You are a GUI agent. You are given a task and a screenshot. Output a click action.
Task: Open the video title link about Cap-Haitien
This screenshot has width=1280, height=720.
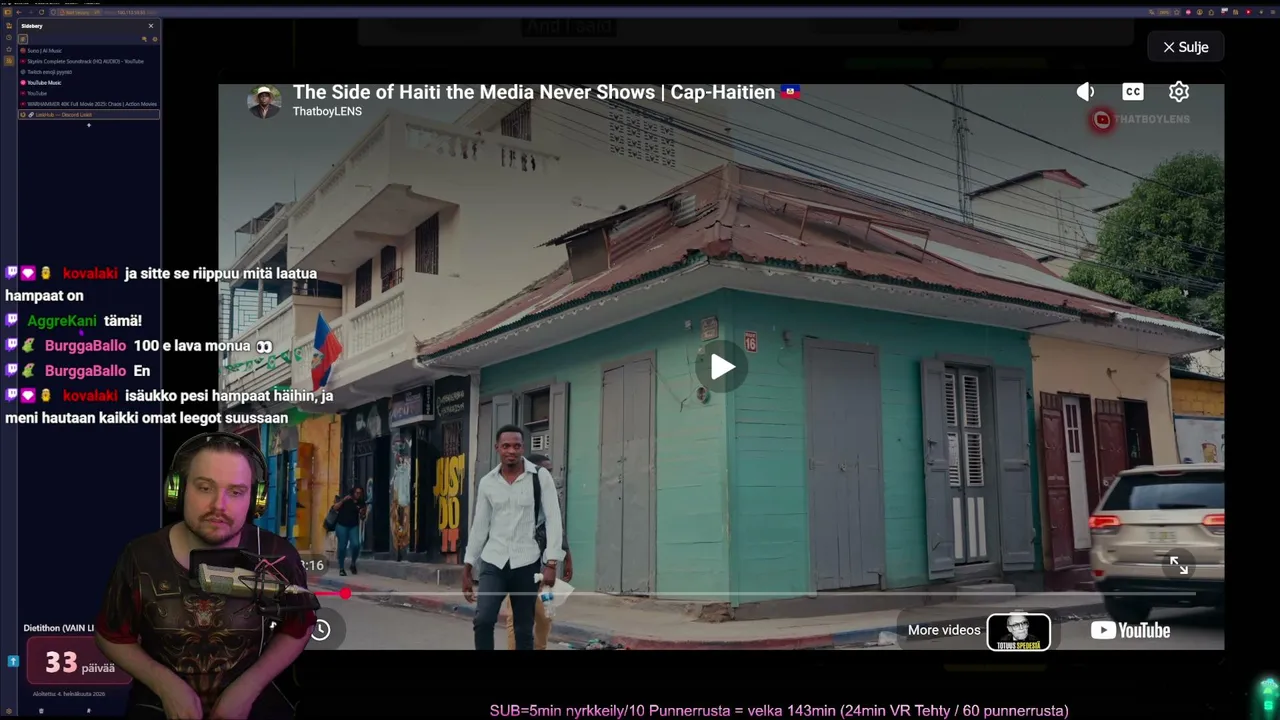click(547, 92)
